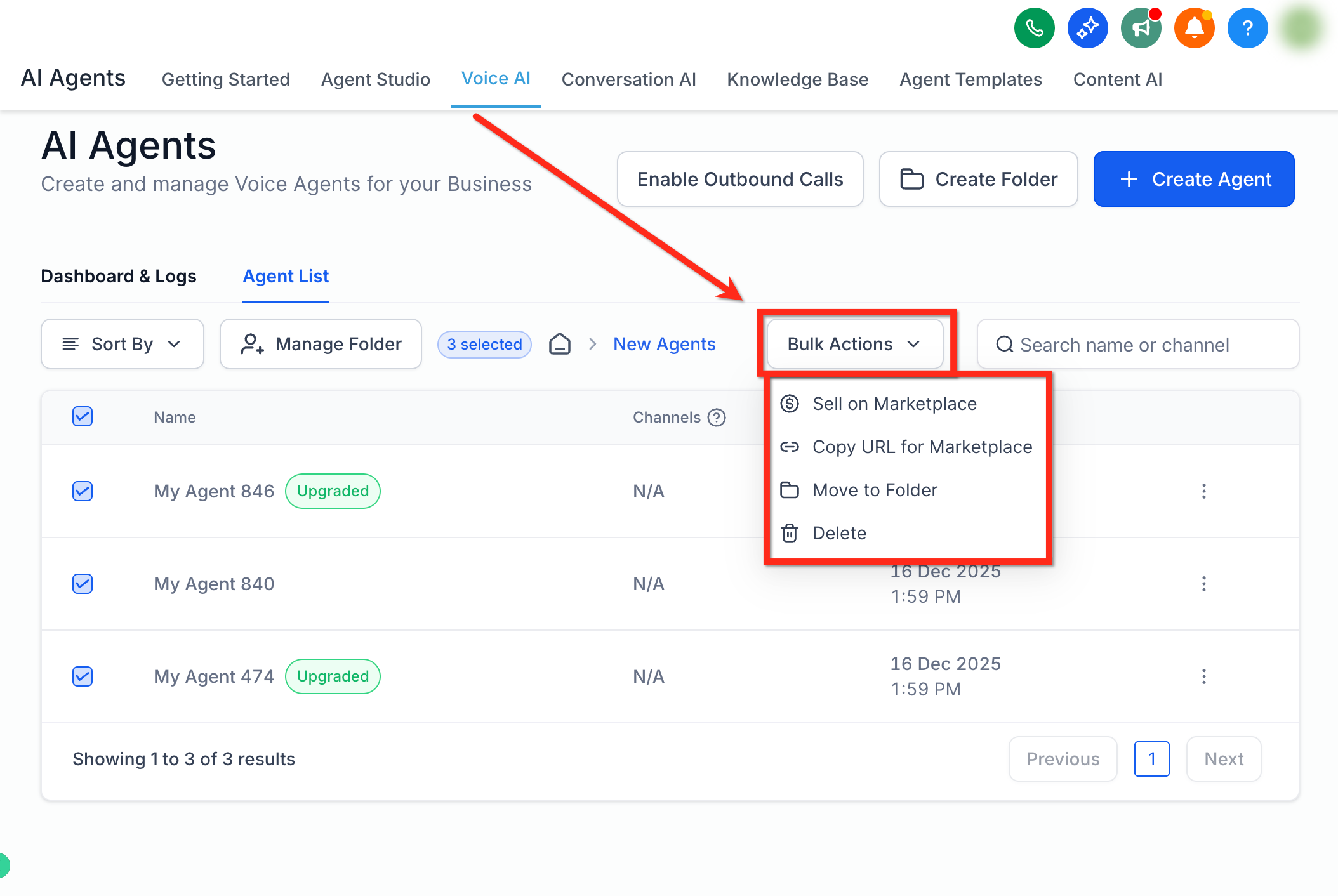Toggle the select-all checkbox in header row
Screen dimensions: 1338x896
(83, 416)
